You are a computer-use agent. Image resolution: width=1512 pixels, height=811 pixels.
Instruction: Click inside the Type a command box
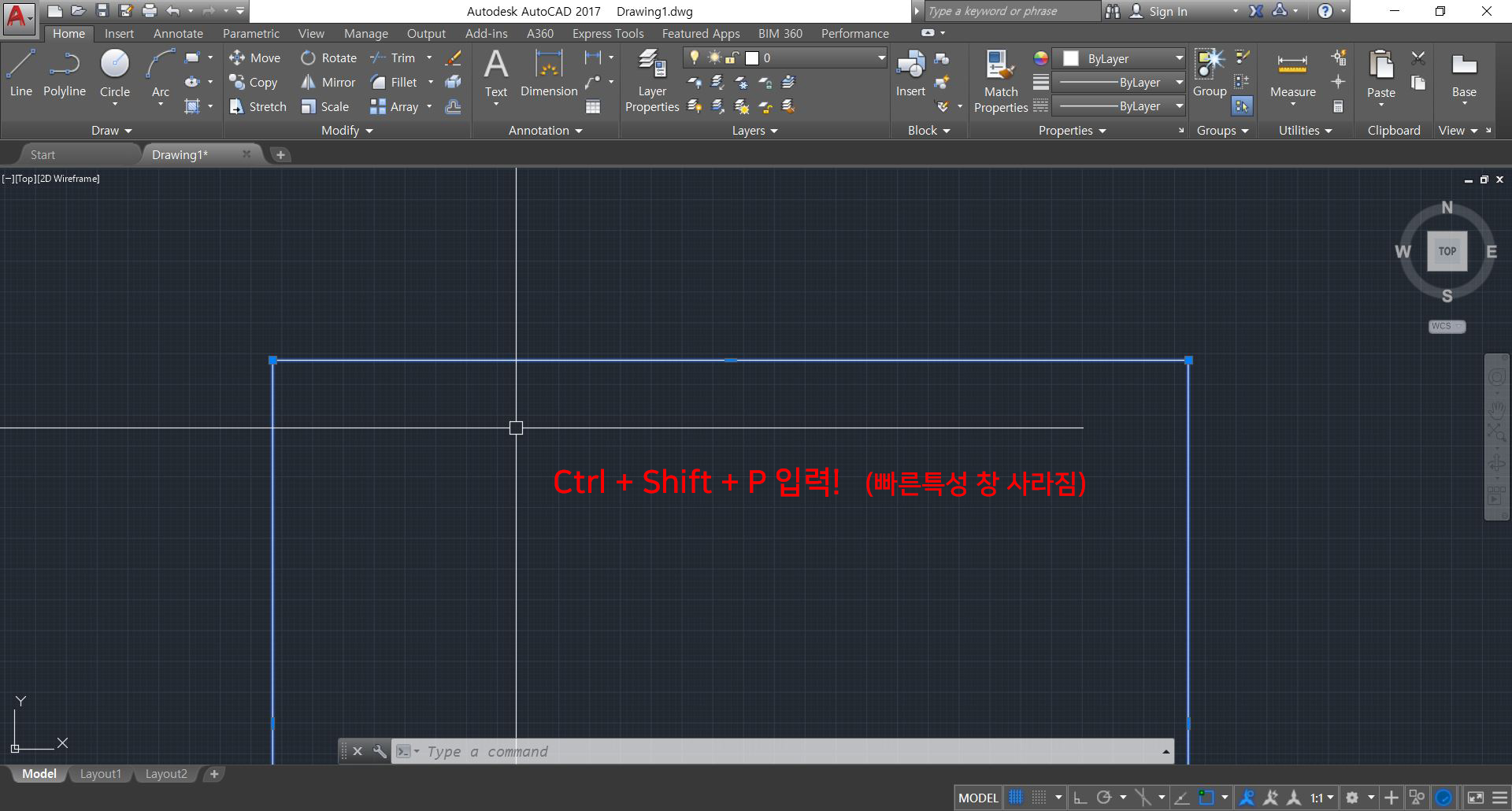pyautogui.click(x=630, y=751)
